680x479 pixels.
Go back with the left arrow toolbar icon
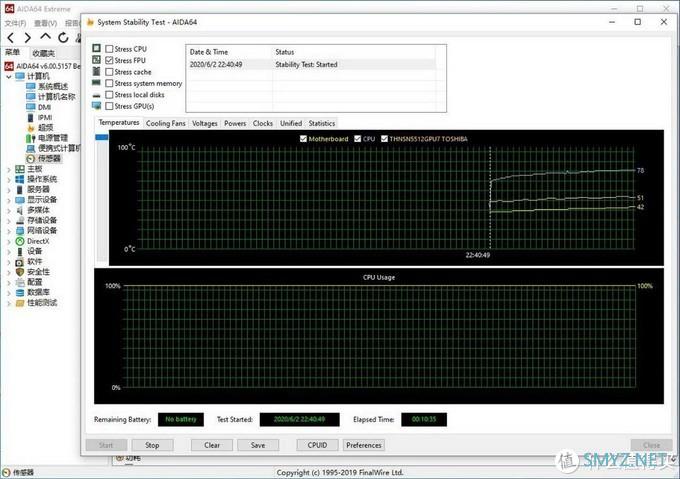click(x=10, y=38)
